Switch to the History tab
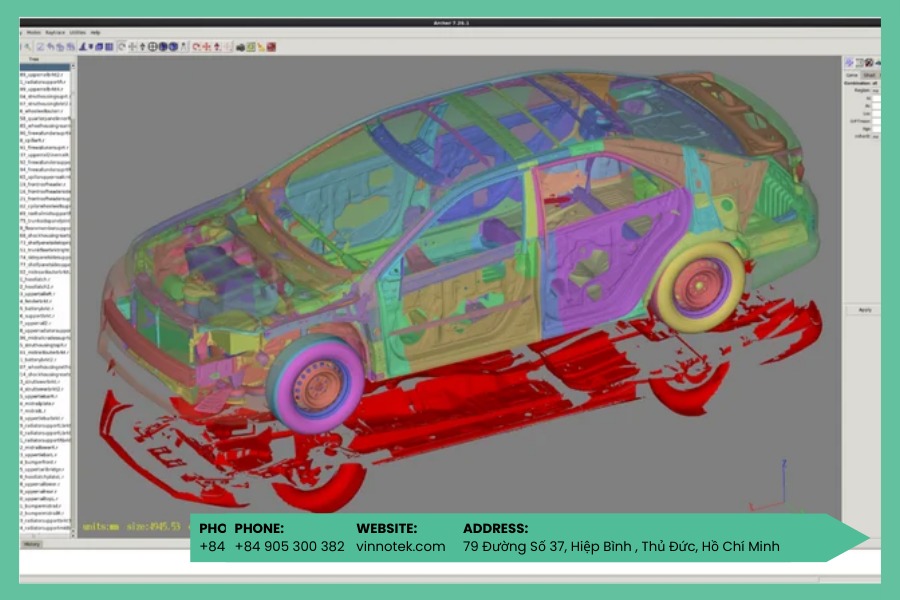 [32, 544]
